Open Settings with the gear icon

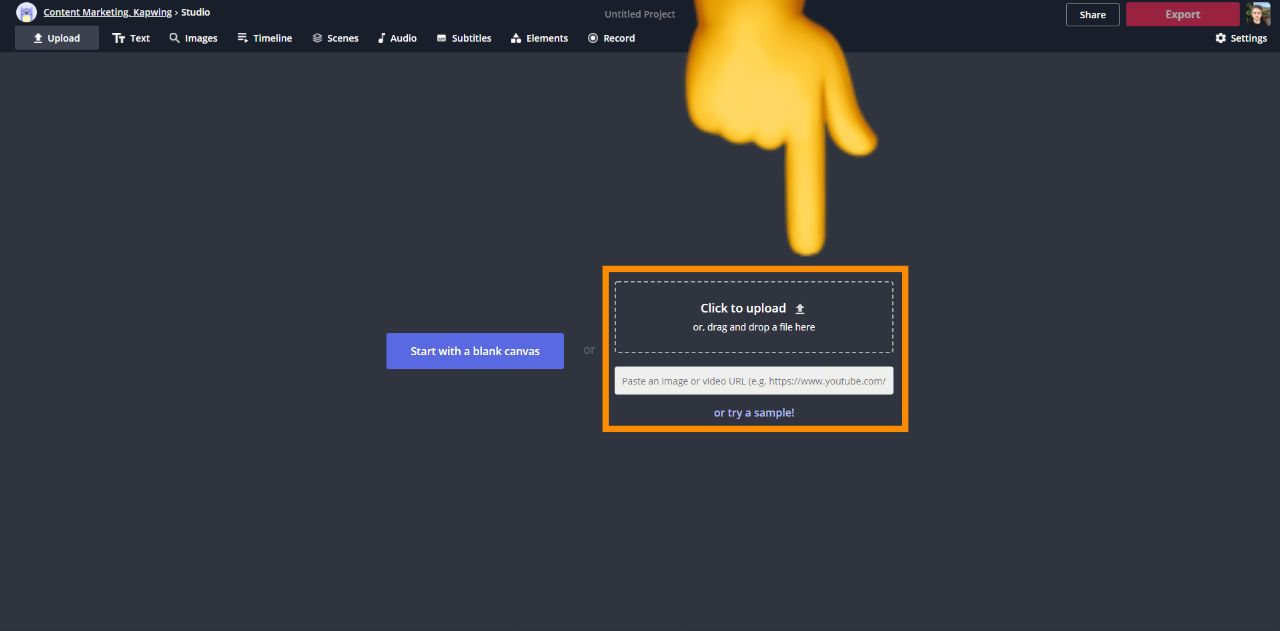(x=1241, y=38)
